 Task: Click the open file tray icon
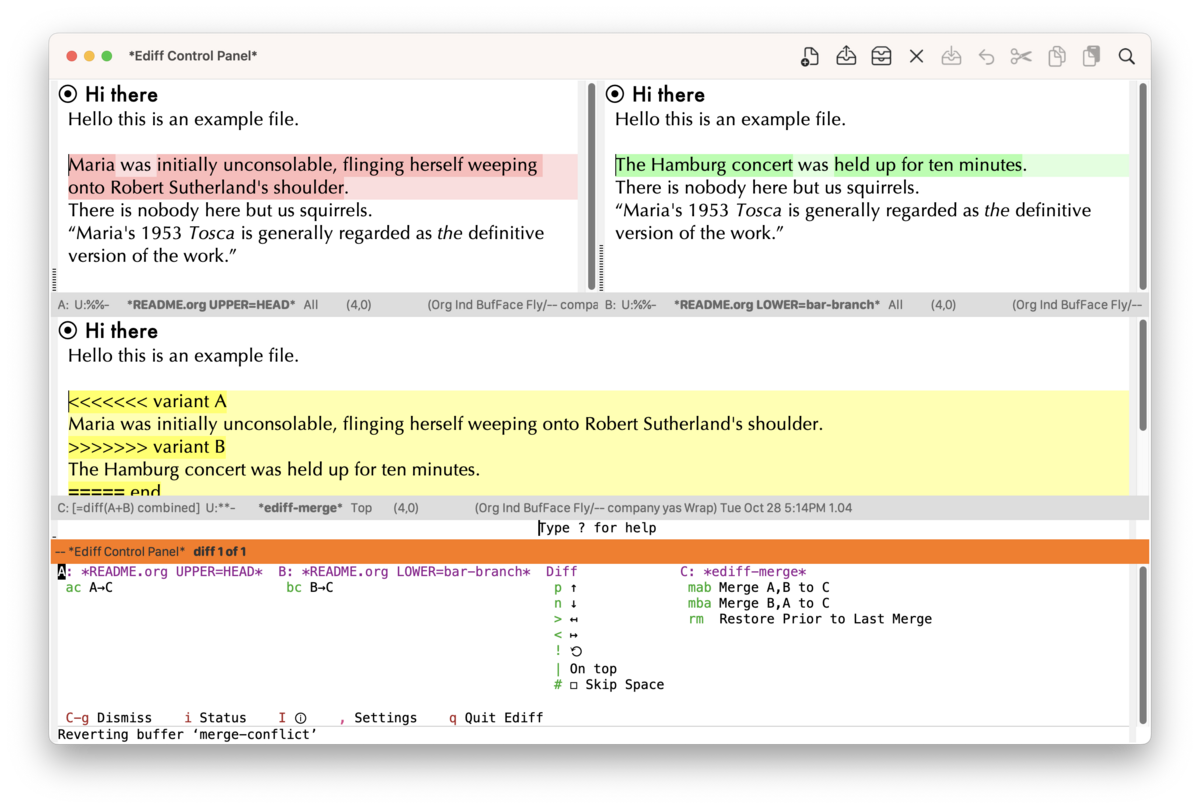846,57
